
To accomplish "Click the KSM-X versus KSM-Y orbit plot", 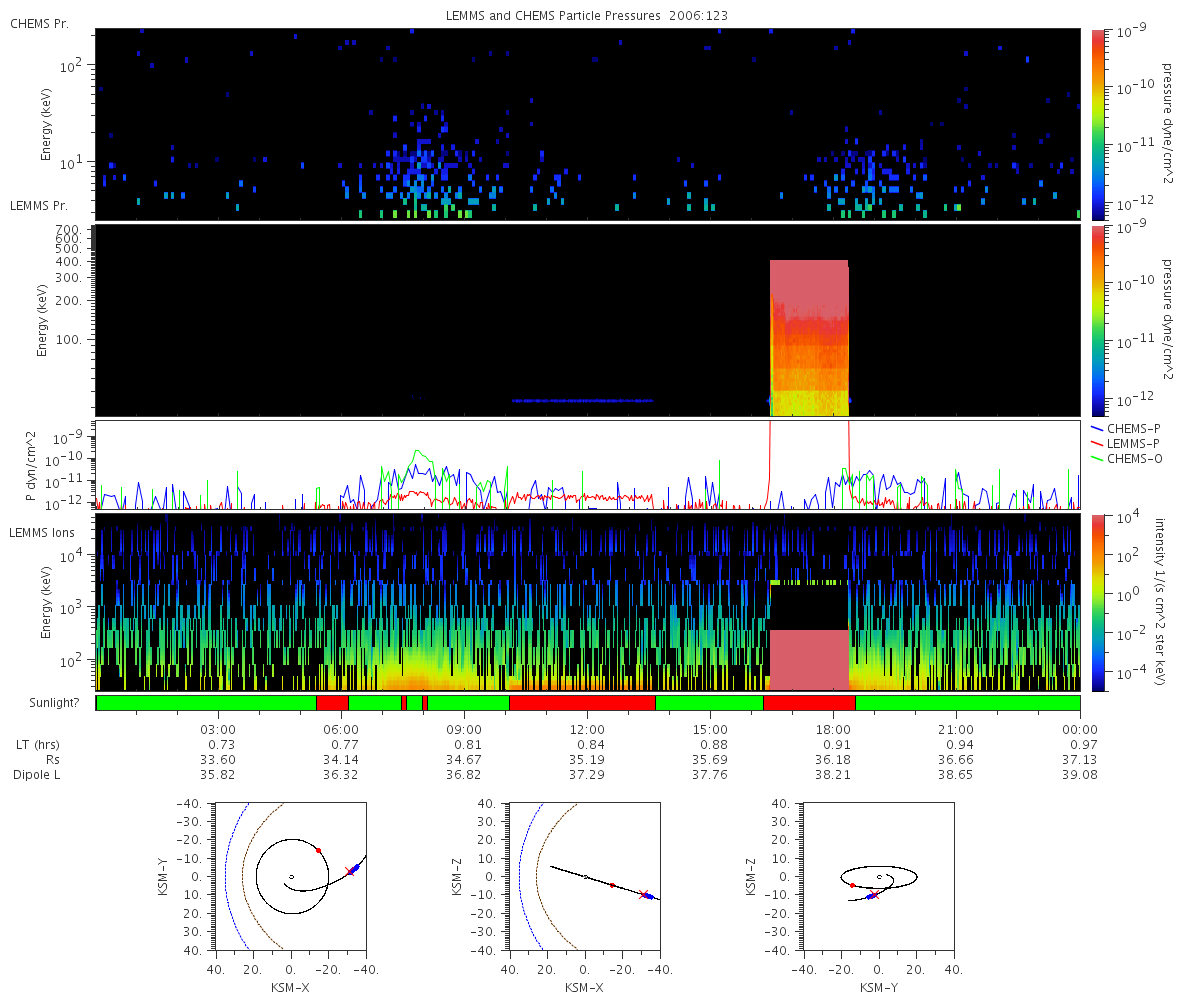I will (293, 876).
